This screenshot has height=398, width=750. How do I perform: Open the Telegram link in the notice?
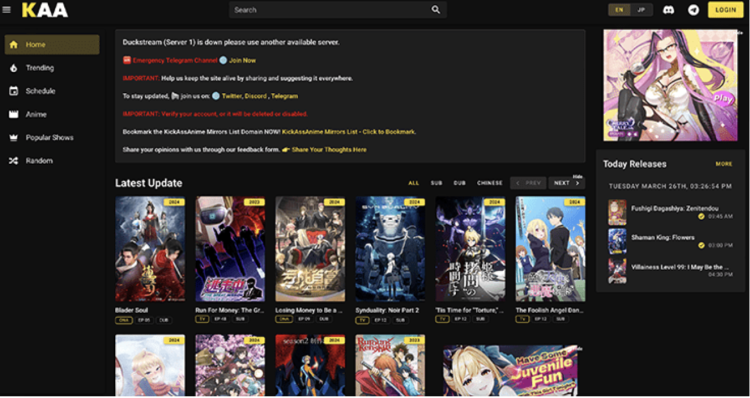point(284,96)
